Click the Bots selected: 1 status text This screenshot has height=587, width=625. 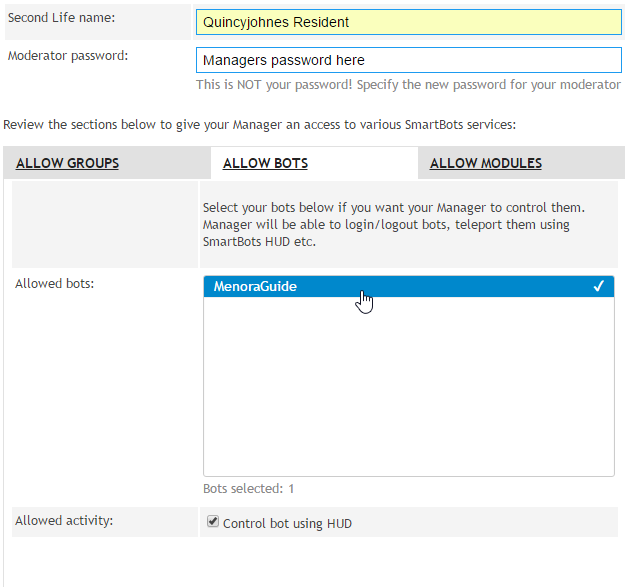tap(248, 489)
